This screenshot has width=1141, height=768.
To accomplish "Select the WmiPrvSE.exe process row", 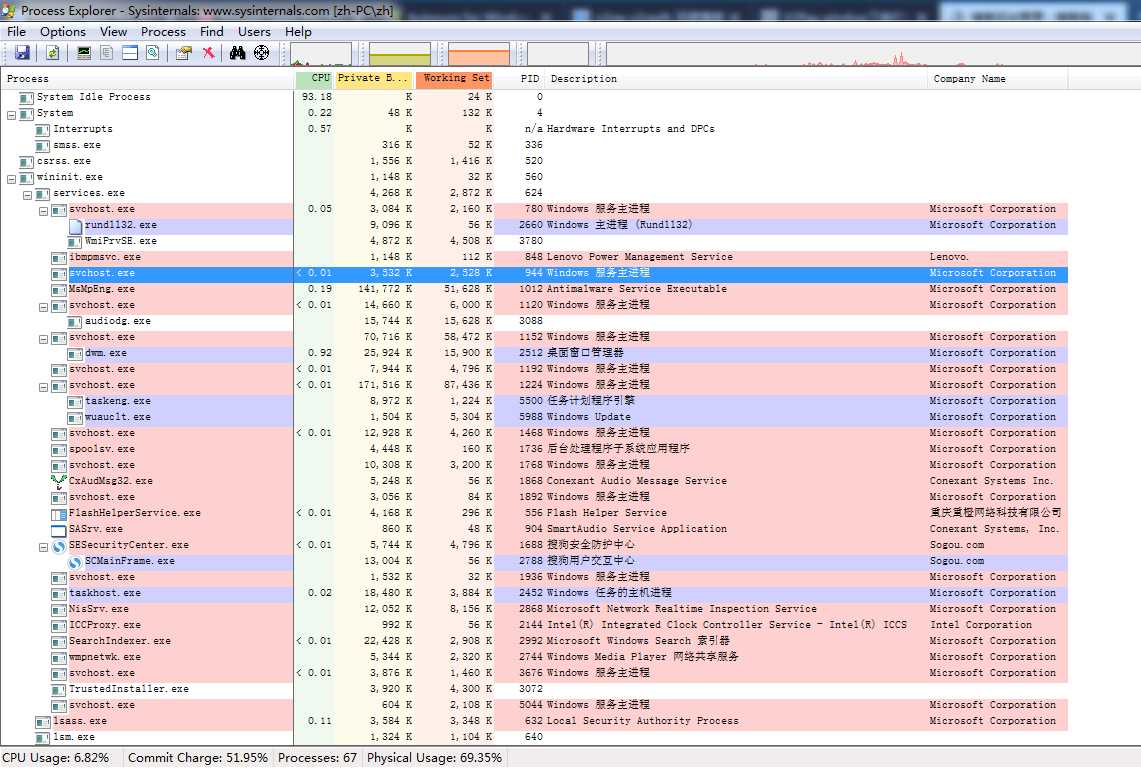I will tap(534, 241).
